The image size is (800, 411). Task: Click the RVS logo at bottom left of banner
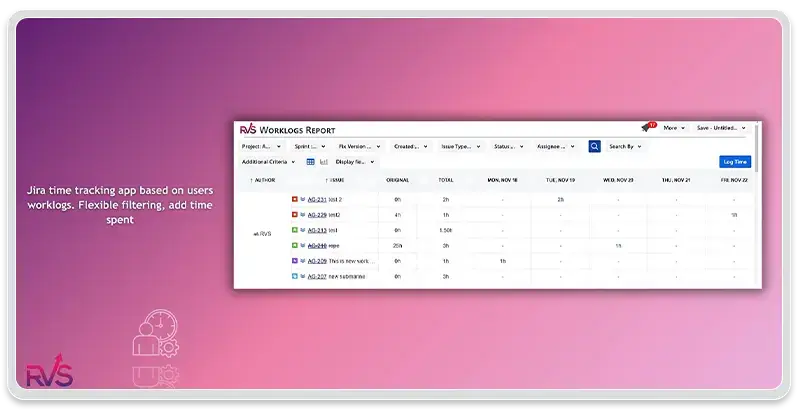coord(49,371)
